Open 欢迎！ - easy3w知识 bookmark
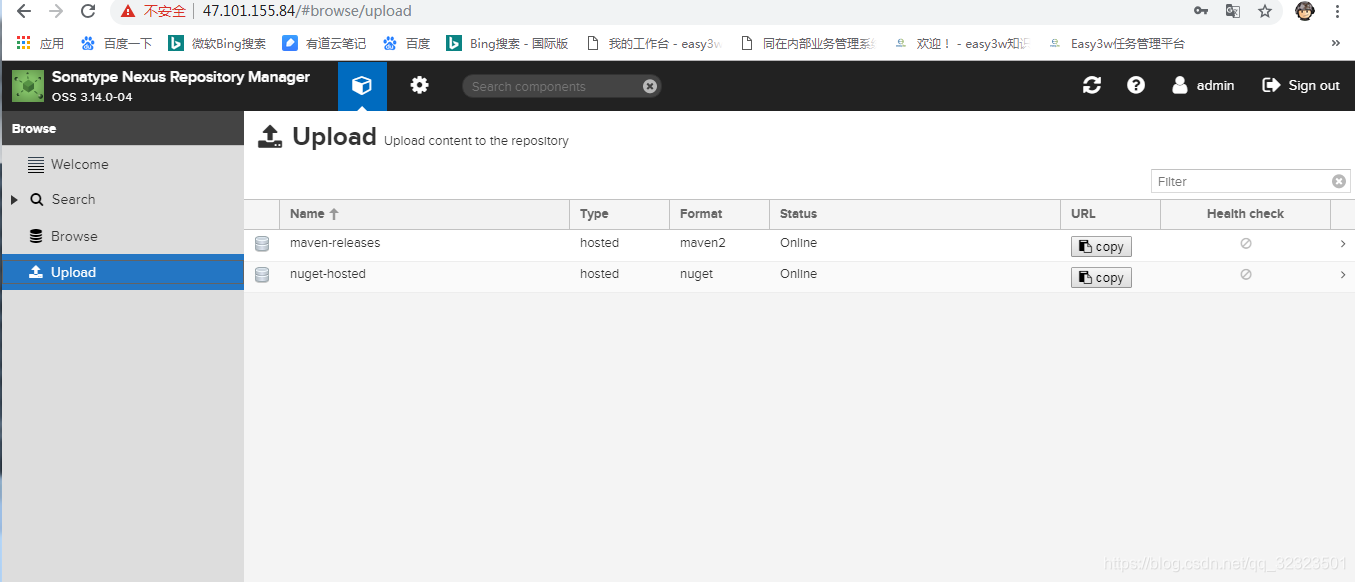Image resolution: width=1355 pixels, height=582 pixels. 961,43
